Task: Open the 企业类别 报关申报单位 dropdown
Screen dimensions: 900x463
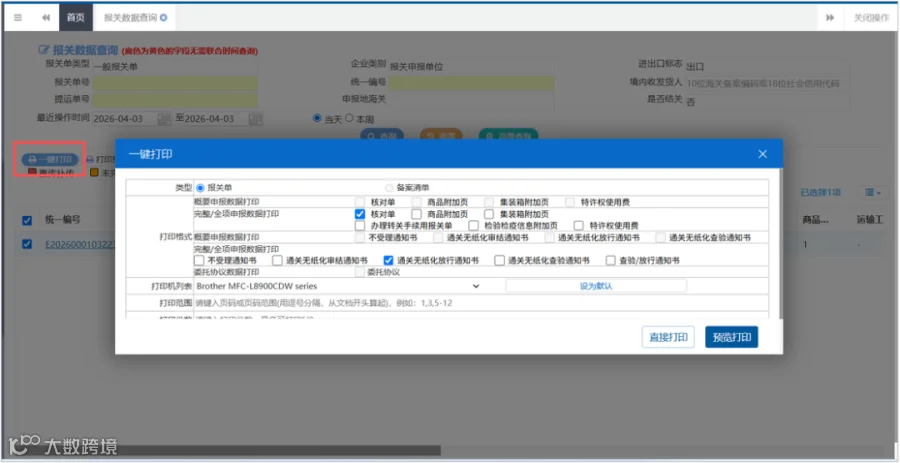Action: tap(472, 67)
